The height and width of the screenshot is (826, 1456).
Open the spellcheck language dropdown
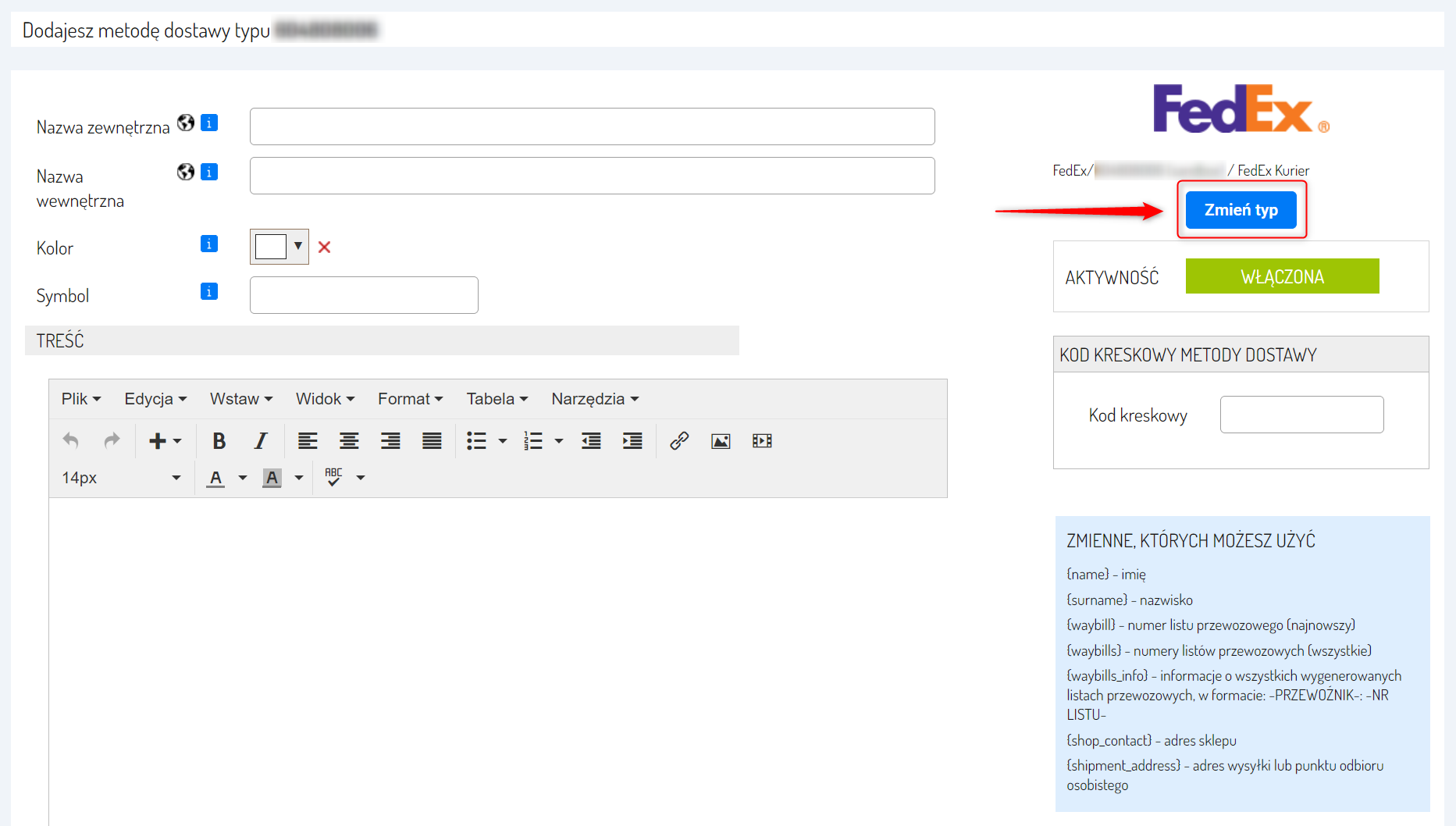pos(361,478)
